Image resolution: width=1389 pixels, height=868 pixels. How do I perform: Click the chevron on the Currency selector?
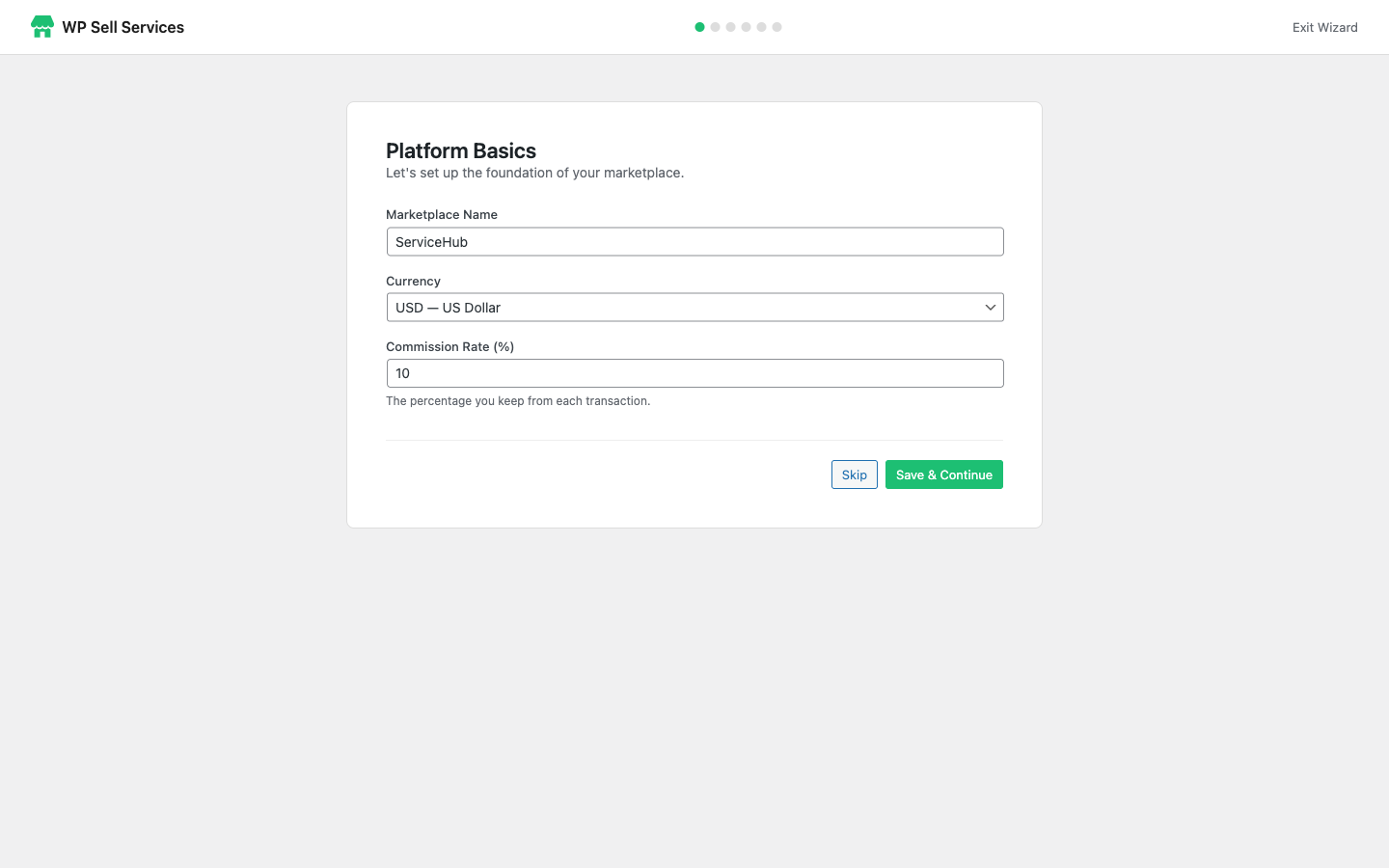coord(990,307)
